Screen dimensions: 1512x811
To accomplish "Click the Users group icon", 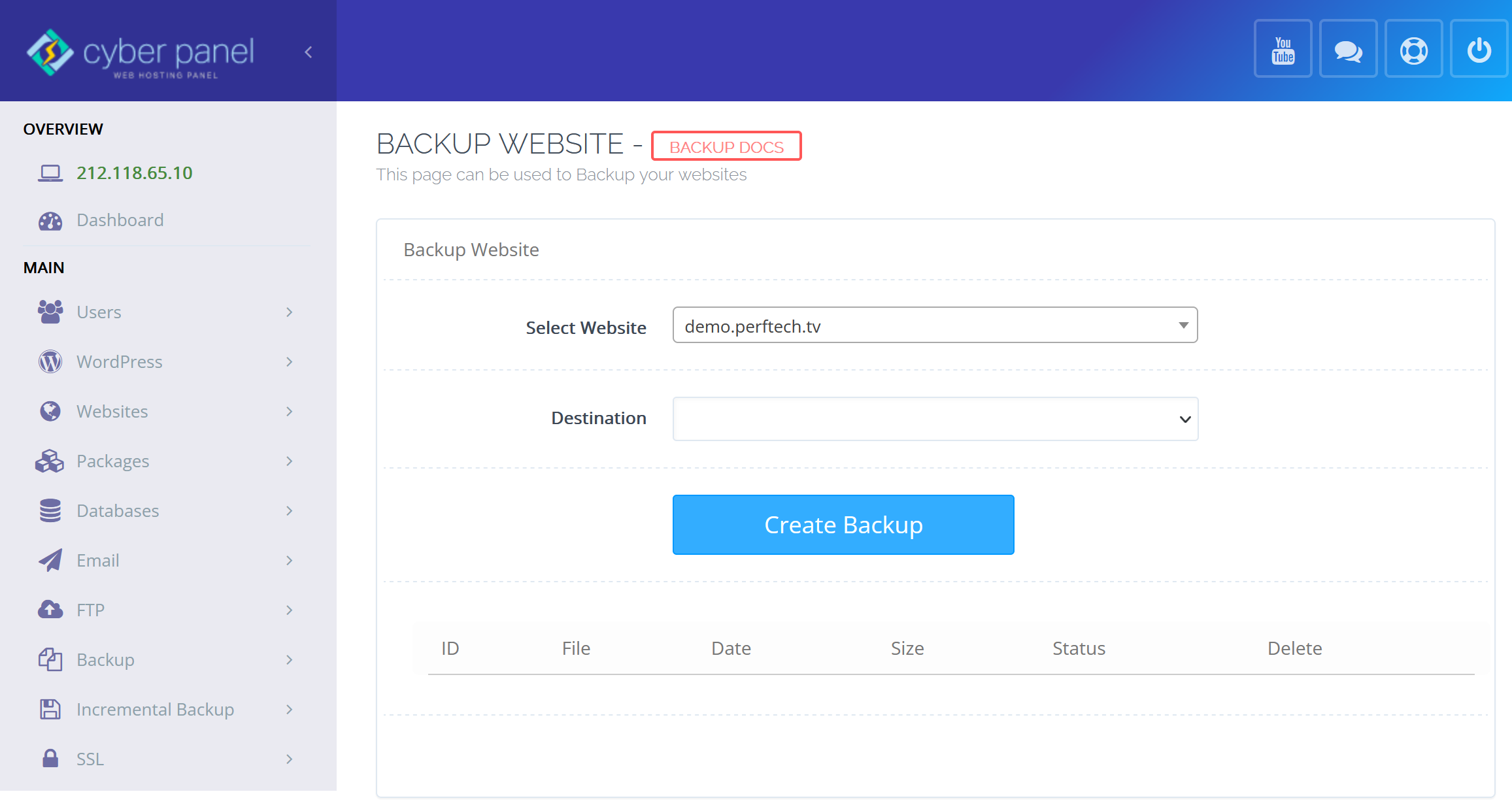I will (x=50, y=312).
